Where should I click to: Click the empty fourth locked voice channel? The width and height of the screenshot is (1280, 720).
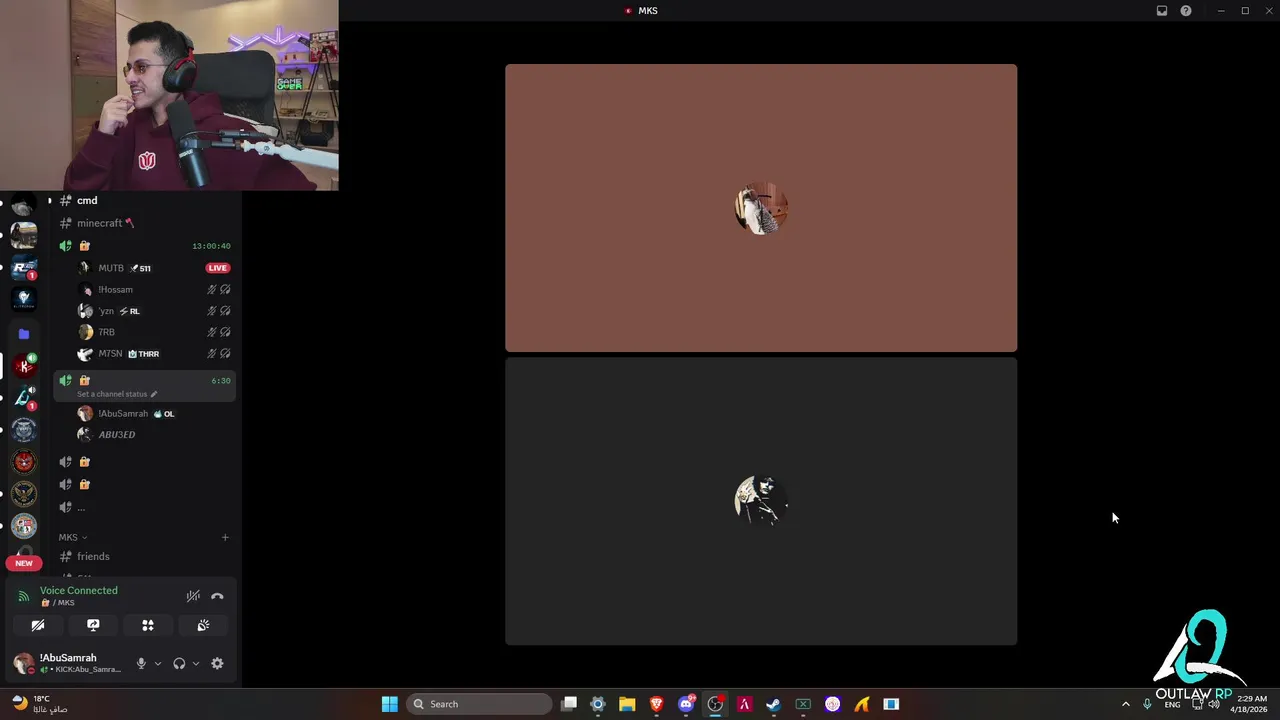coord(145,485)
